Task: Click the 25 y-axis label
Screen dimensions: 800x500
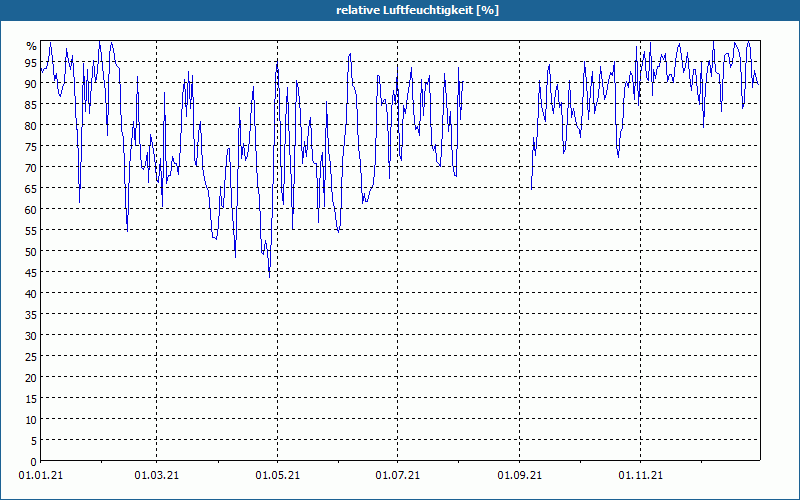Action: click(31, 357)
